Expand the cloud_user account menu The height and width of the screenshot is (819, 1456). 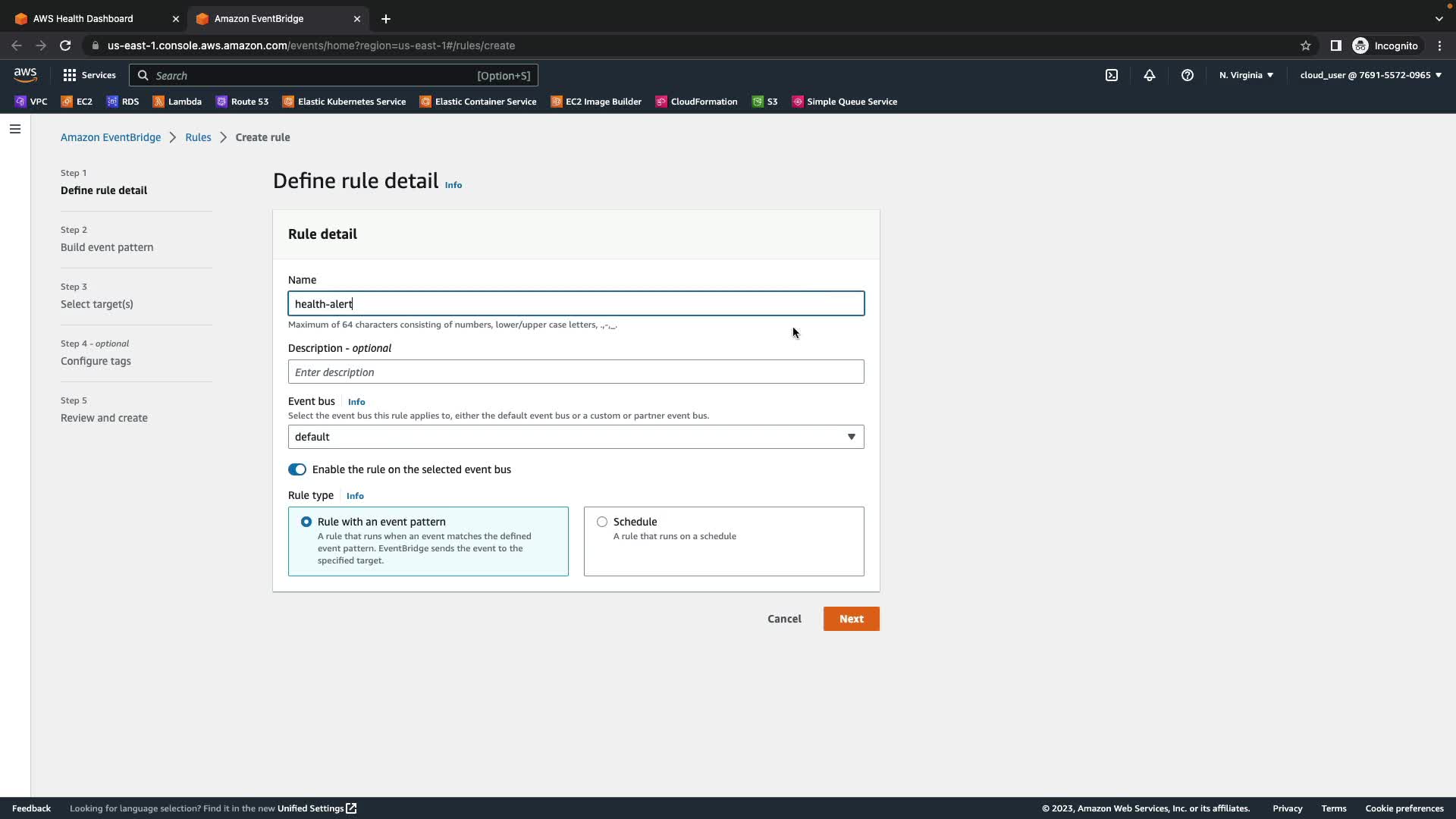coord(1370,75)
